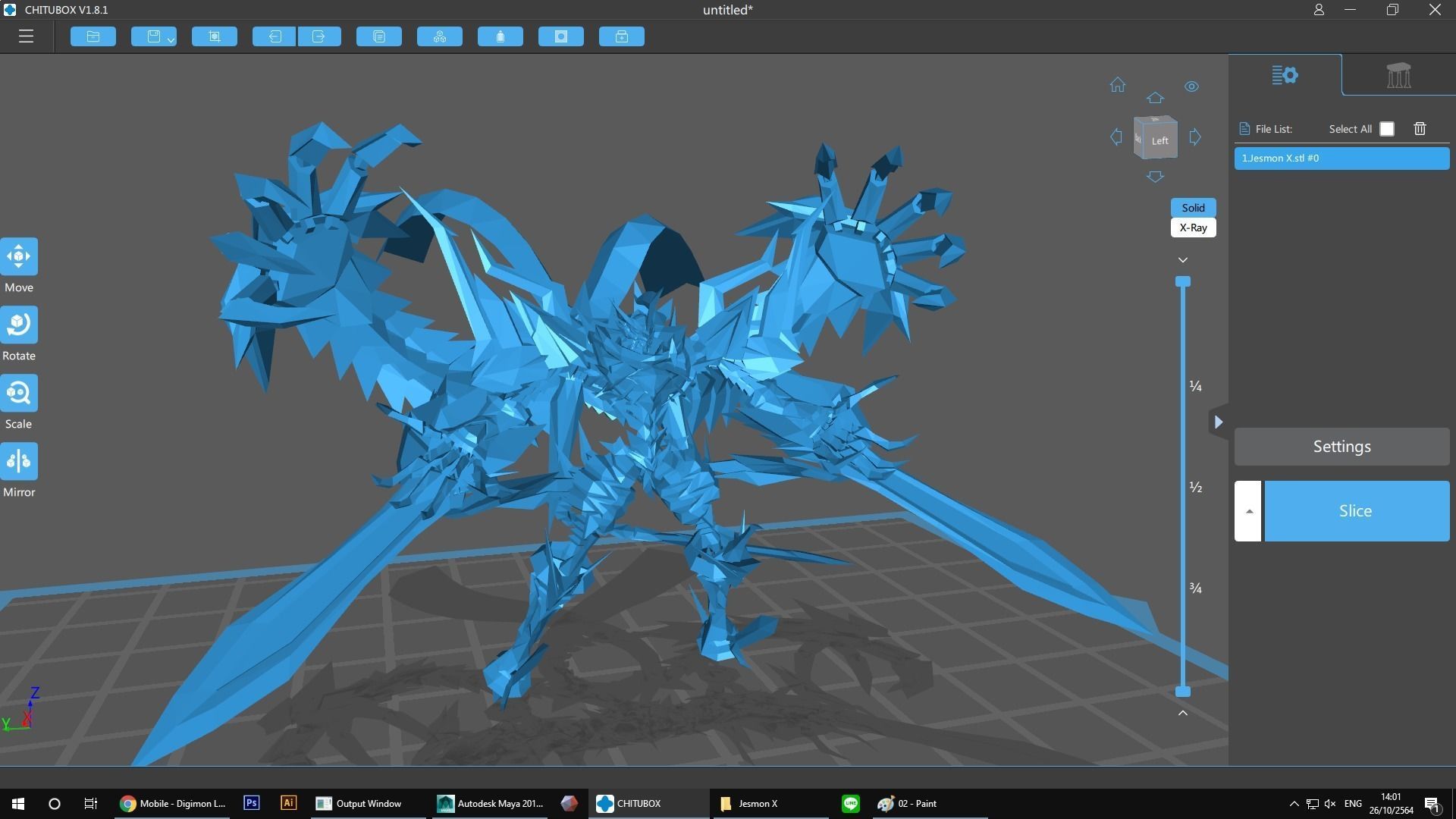Click the ENG language indicator
The height and width of the screenshot is (819, 1456).
click(x=1353, y=804)
